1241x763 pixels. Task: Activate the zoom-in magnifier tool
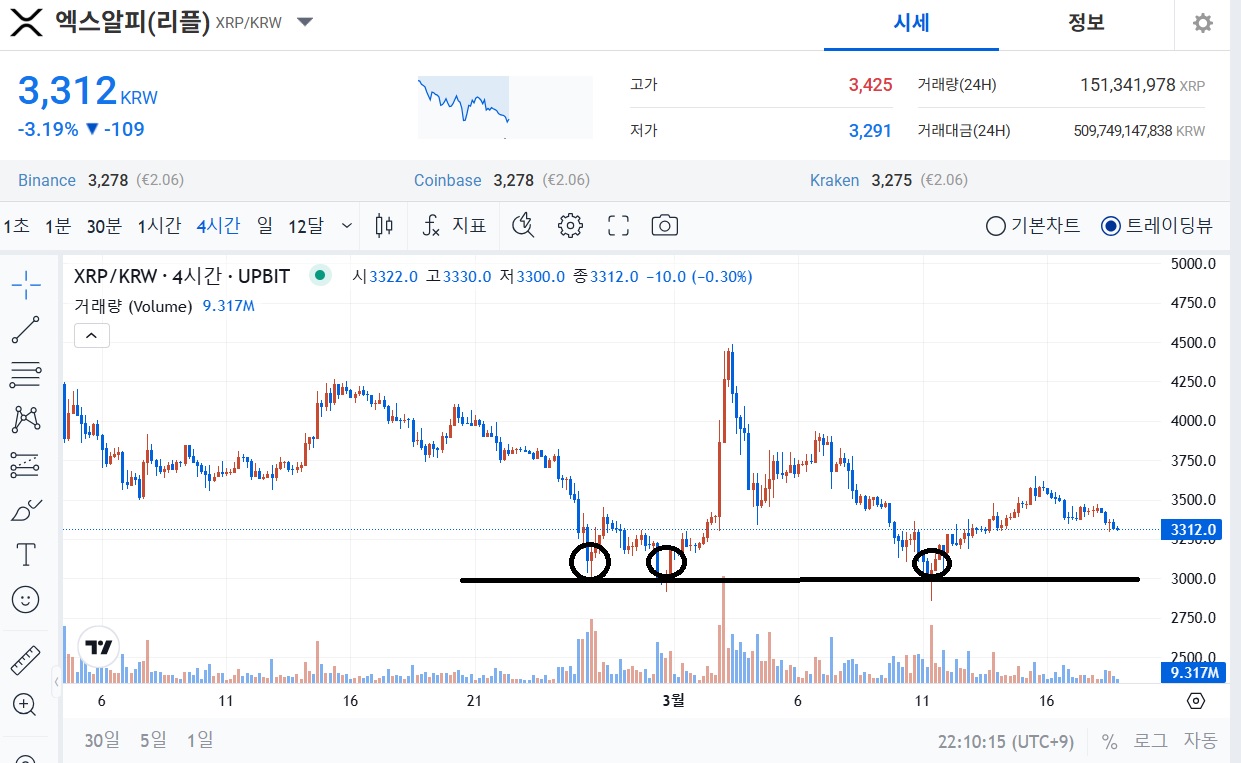click(x=26, y=705)
